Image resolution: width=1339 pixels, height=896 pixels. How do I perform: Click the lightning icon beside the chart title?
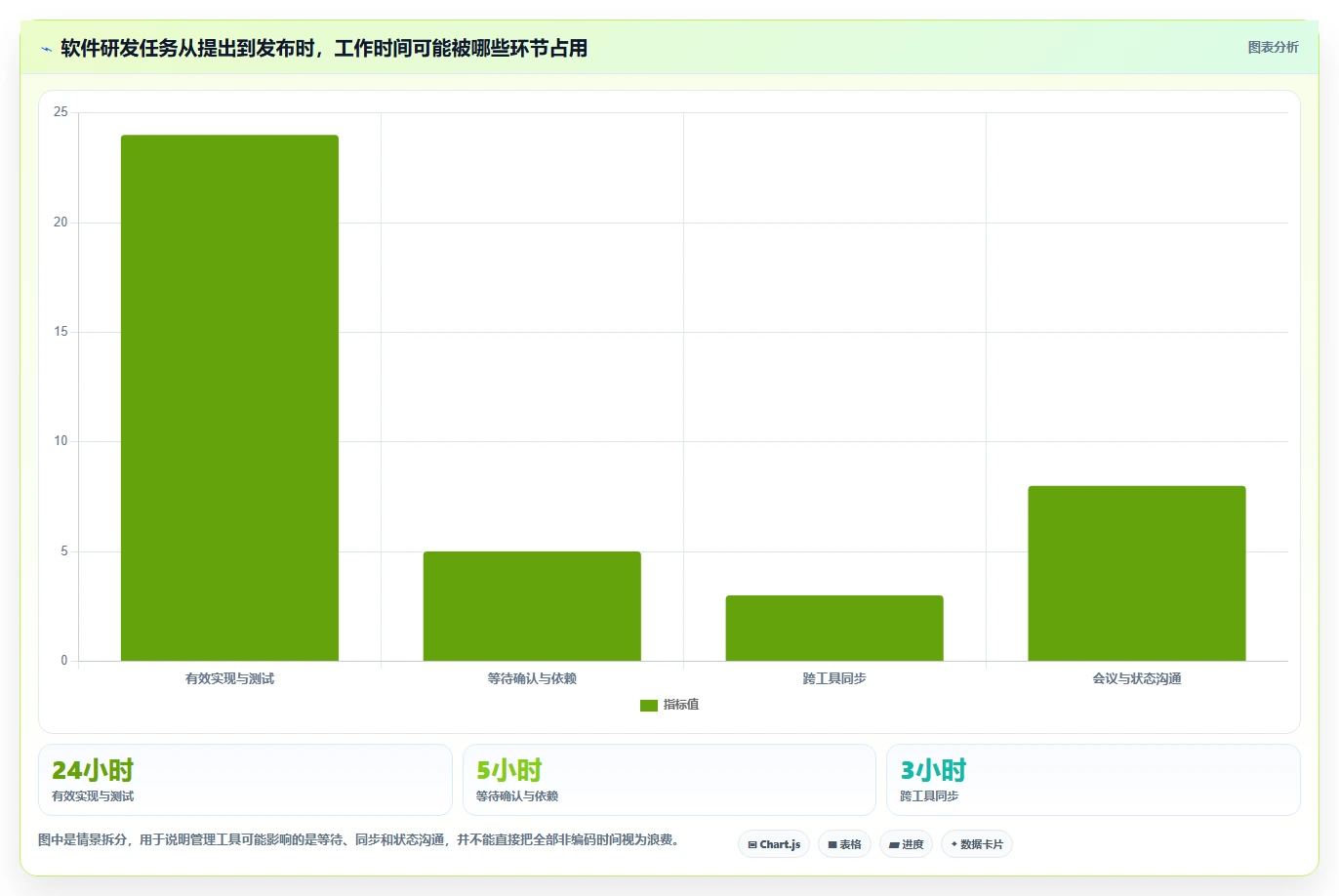[x=46, y=49]
